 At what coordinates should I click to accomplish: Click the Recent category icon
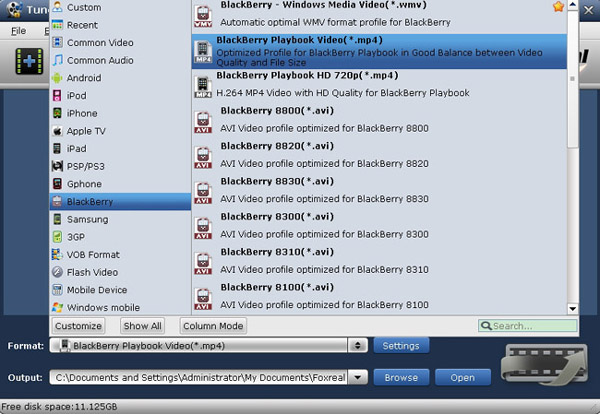click(x=57, y=25)
